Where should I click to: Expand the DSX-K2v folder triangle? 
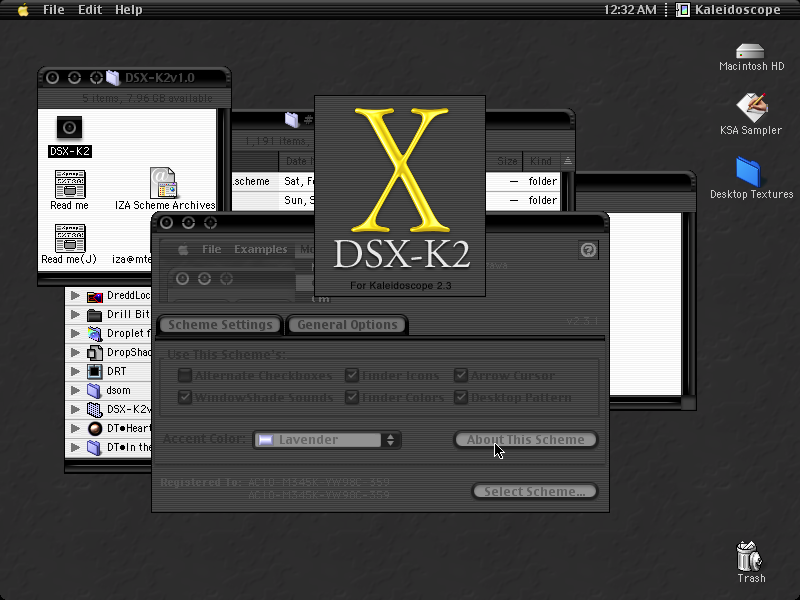(x=75, y=409)
